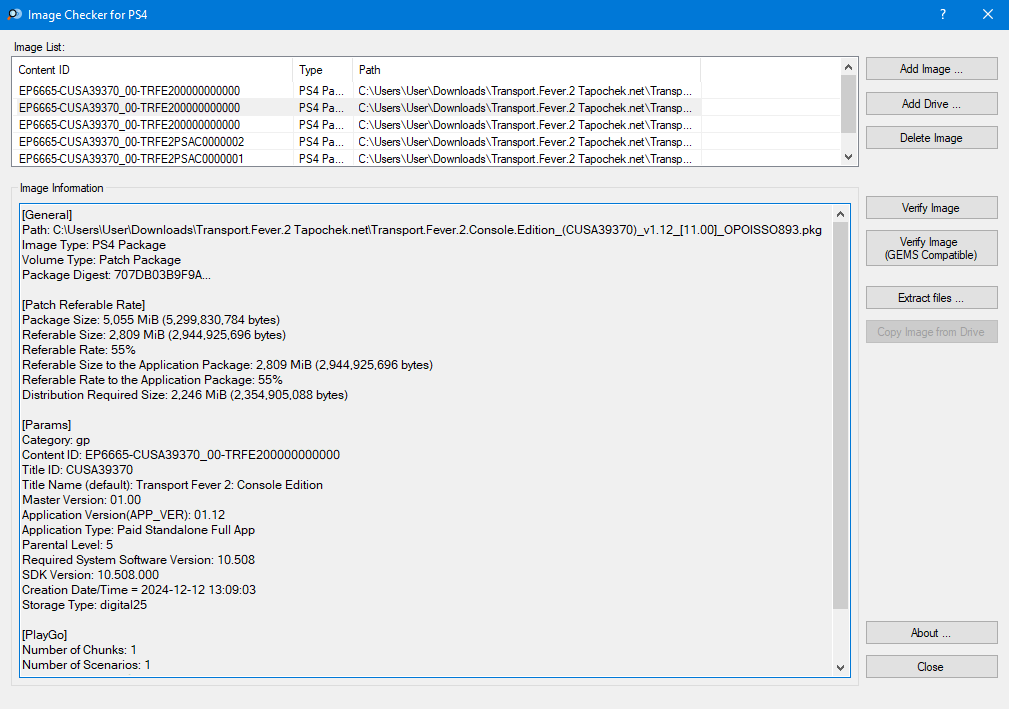Image resolution: width=1009 pixels, height=709 pixels.
Task: Click the Image Type: PS4 Package line
Action: point(94,245)
